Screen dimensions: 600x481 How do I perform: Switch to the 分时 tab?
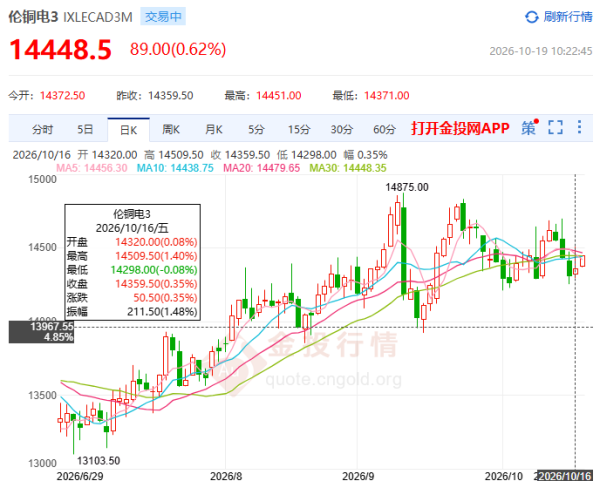click(42, 129)
